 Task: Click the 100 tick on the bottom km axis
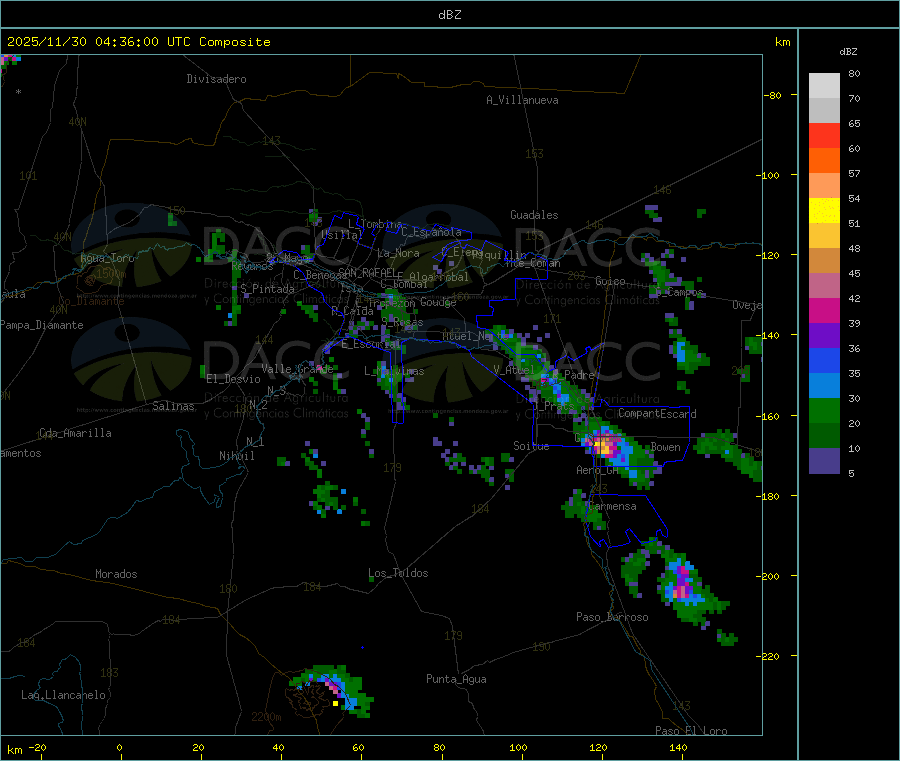tap(518, 747)
